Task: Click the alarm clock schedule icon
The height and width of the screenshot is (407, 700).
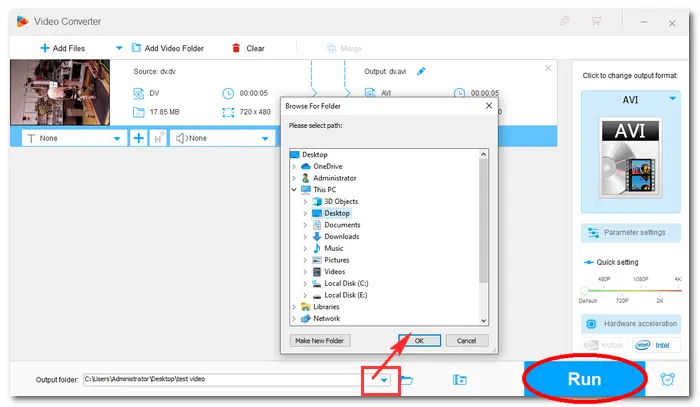Action: click(667, 380)
